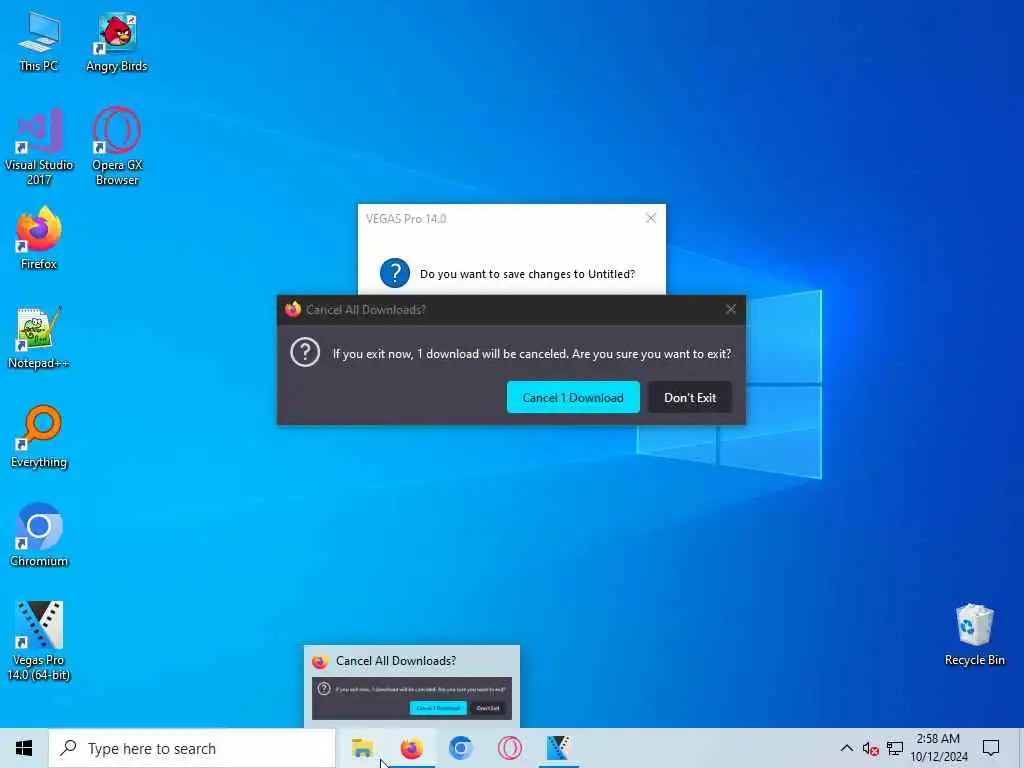Click the Don't Exit button
1024x768 pixels.
click(690, 397)
